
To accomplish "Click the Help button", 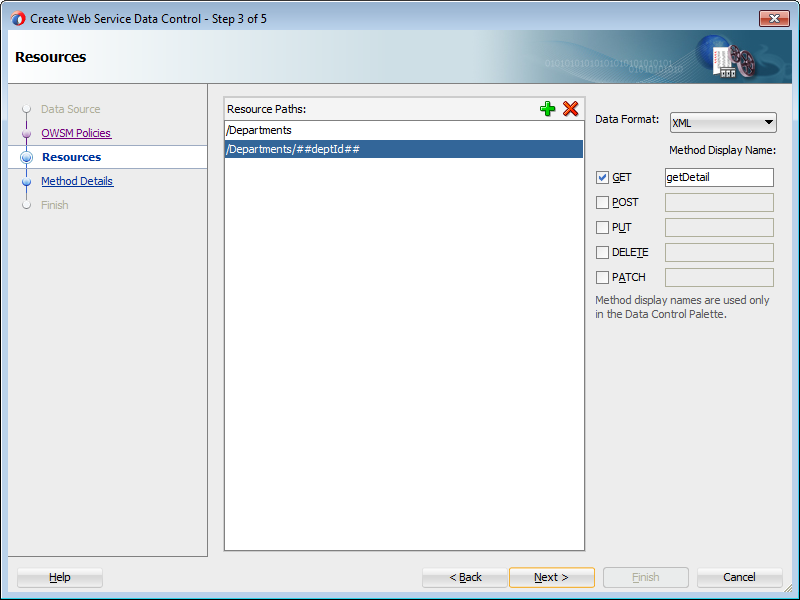I will click(x=60, y=578).
